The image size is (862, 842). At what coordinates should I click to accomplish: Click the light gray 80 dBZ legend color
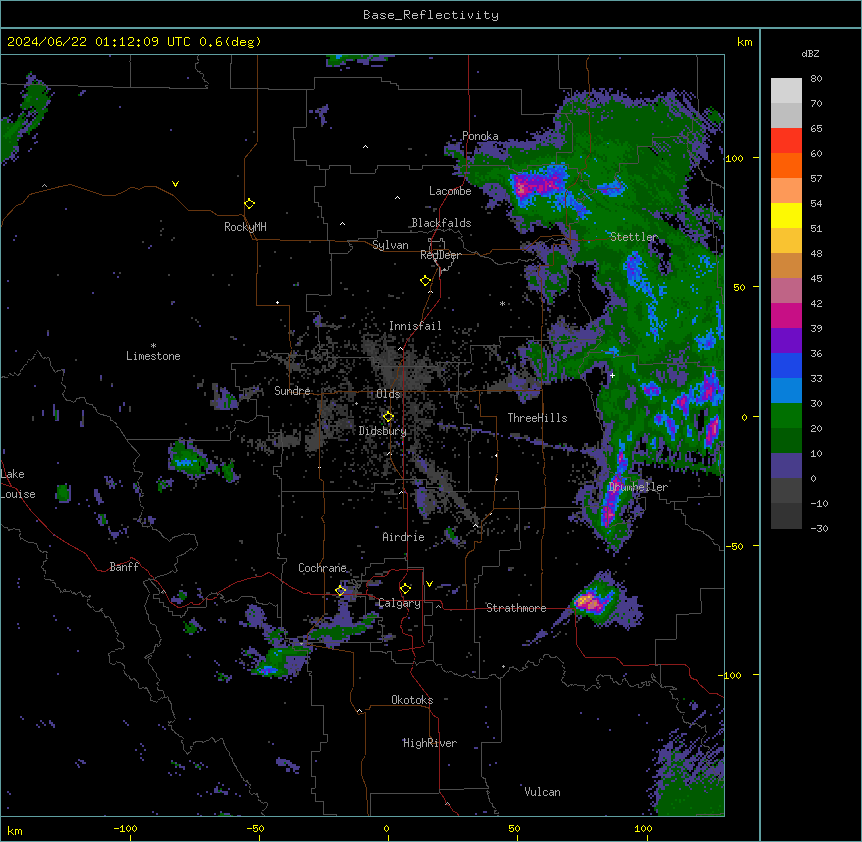(786, 91)
